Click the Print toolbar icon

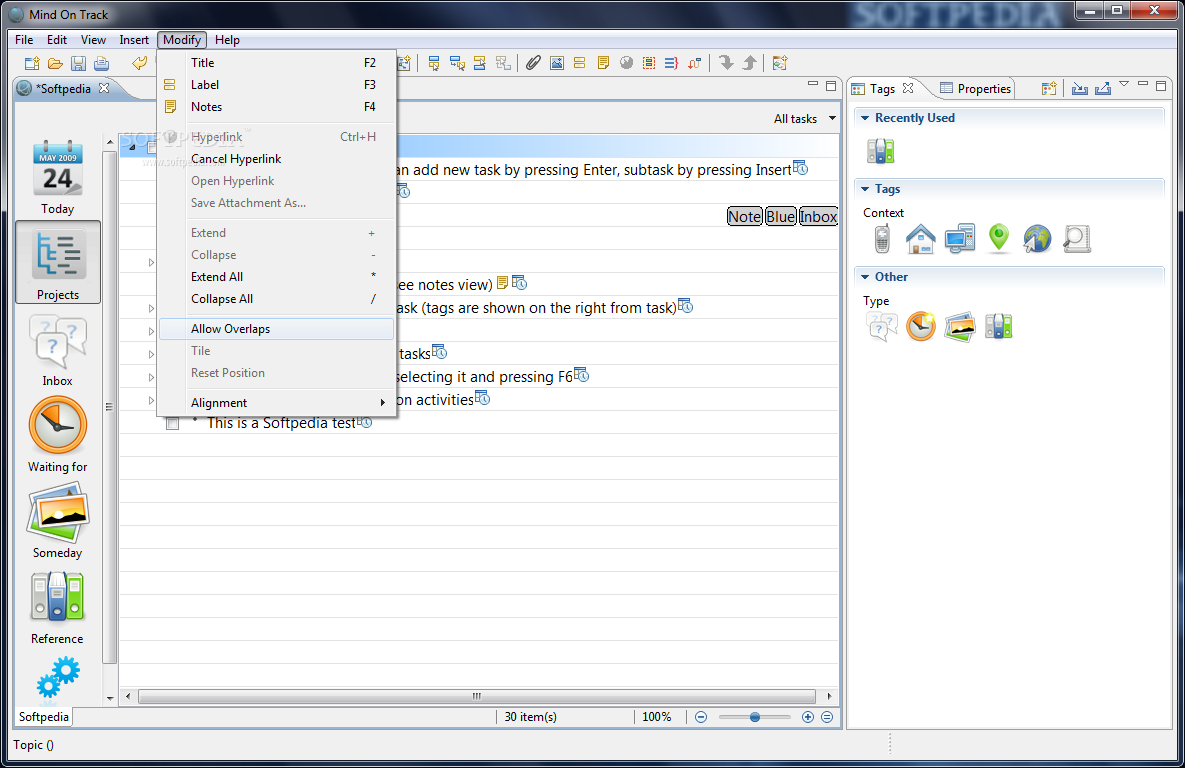click(101, 63)
